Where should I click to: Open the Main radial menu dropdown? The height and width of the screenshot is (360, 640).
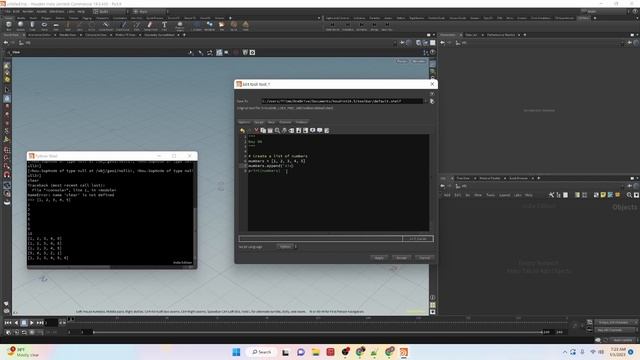click(150, 11)
